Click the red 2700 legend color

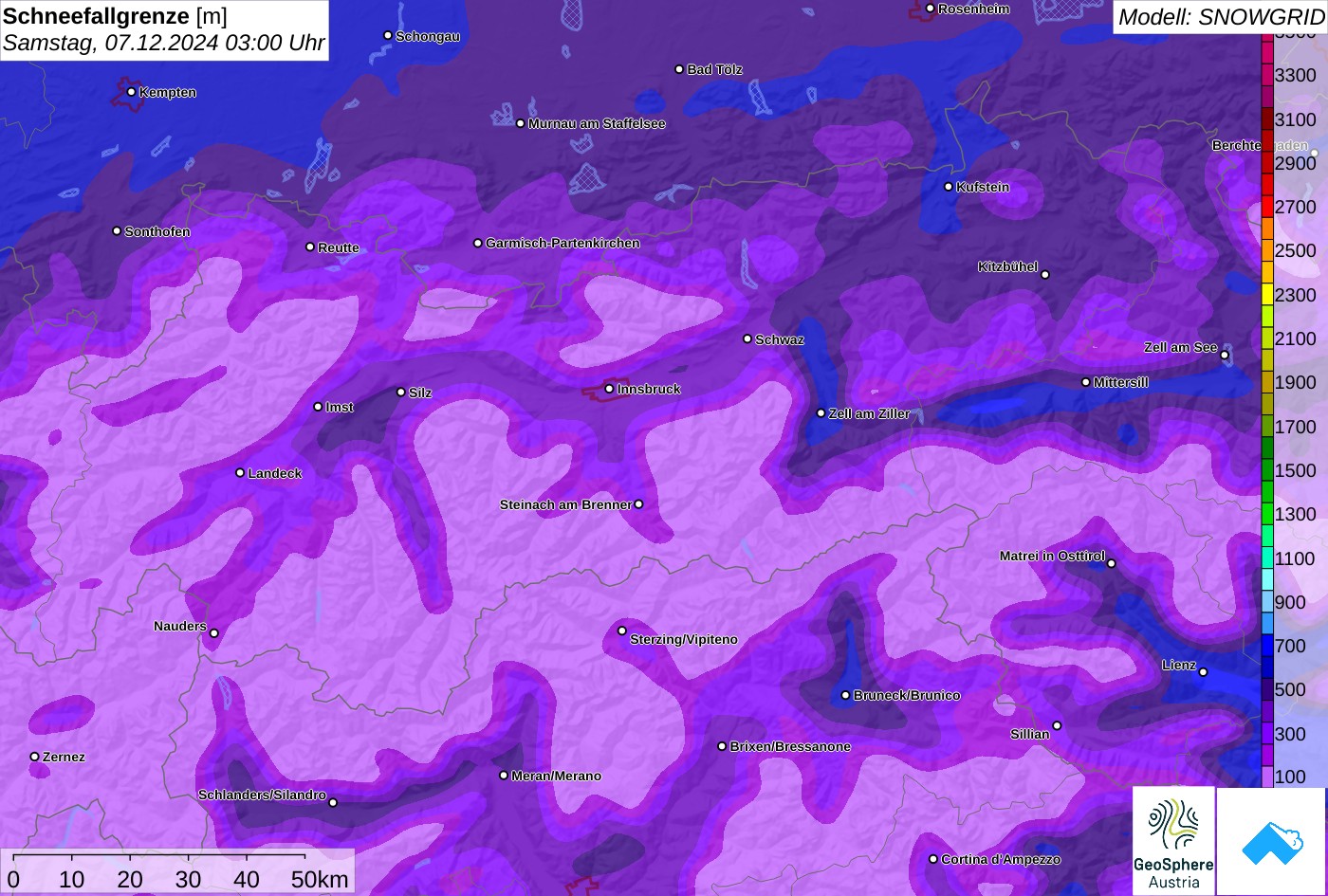click(1267, 207)
